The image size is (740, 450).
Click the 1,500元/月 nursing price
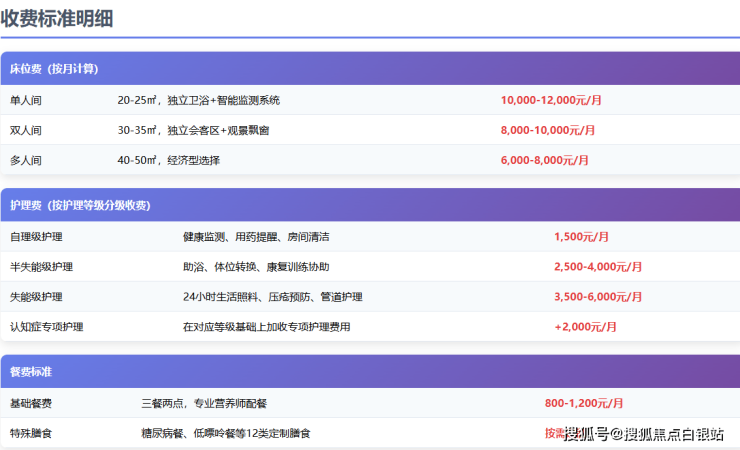[581, 237]
